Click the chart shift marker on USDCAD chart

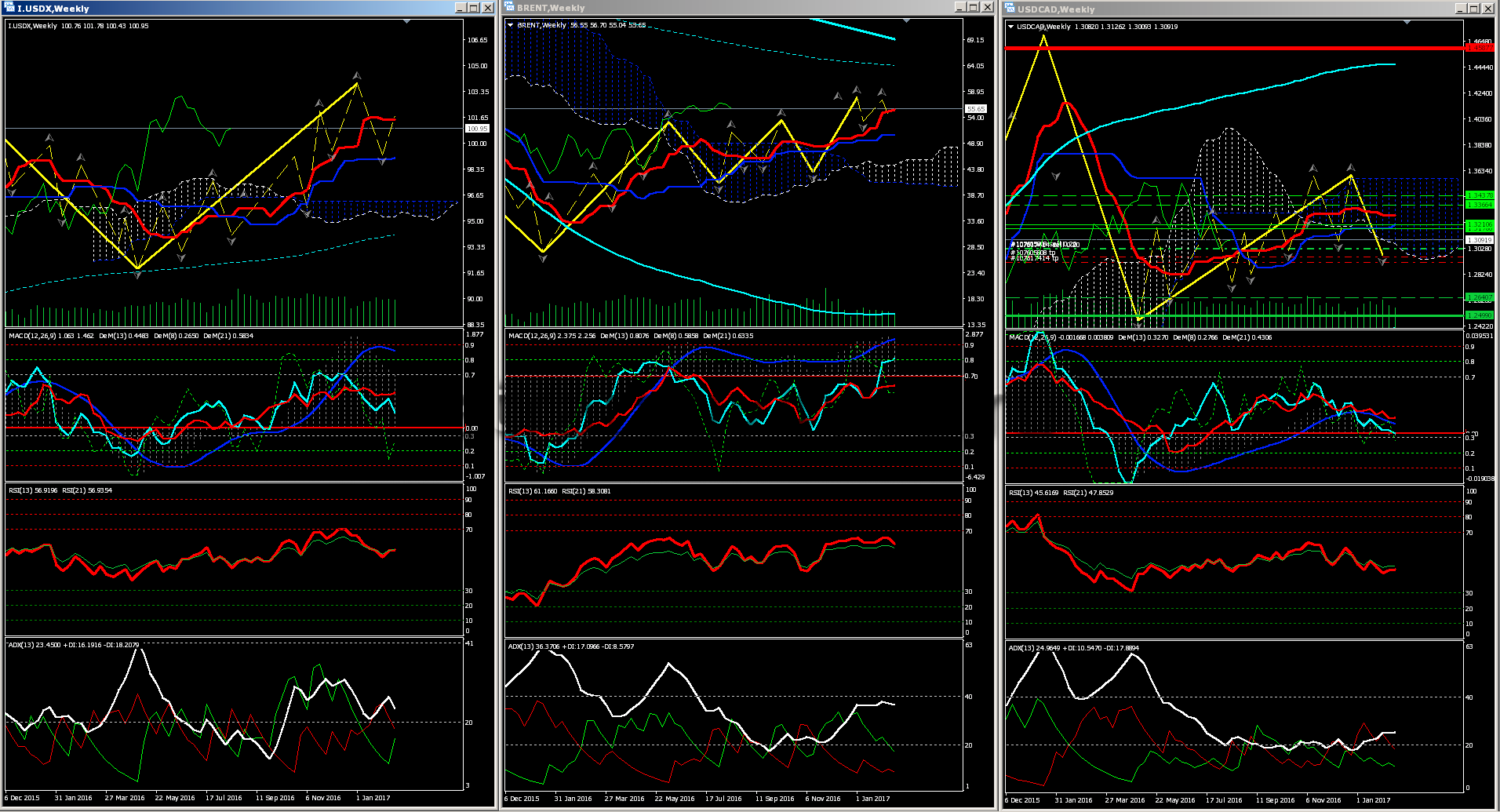pyautogui.click(x=1407, y=23)
